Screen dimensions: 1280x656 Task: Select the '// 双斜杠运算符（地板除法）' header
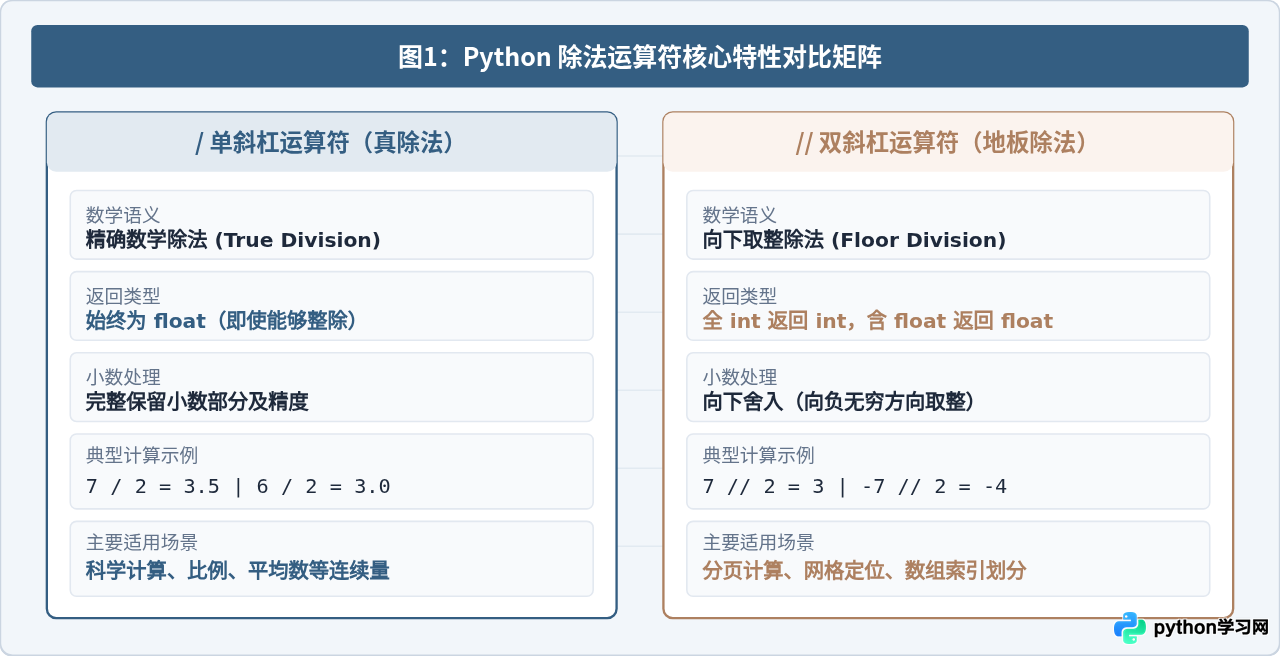948,142
